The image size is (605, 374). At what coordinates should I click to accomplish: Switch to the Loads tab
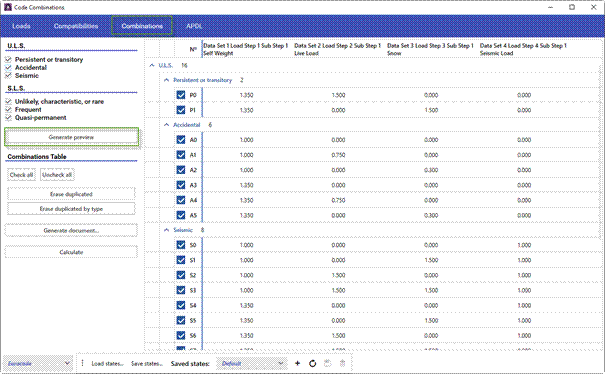click(21, 26)
